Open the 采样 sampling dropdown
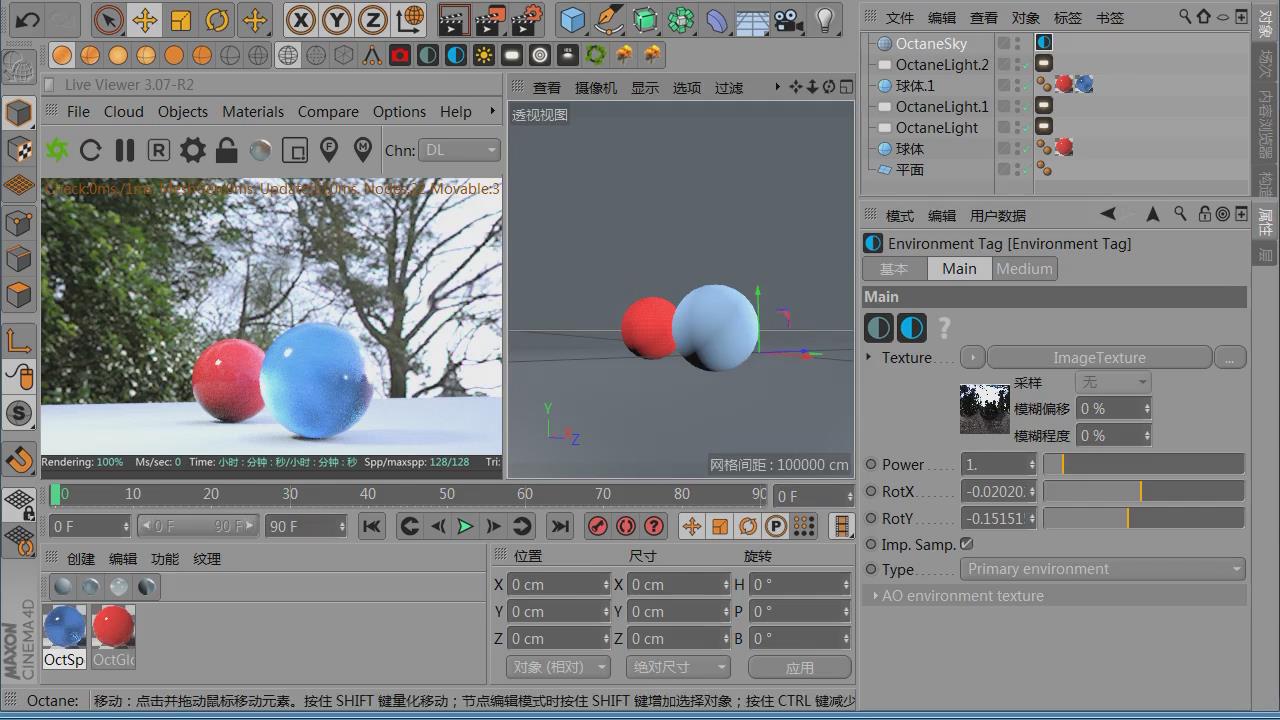Screen dimensions: 1280x720 pyautogui.click(x=1112, y=382)
